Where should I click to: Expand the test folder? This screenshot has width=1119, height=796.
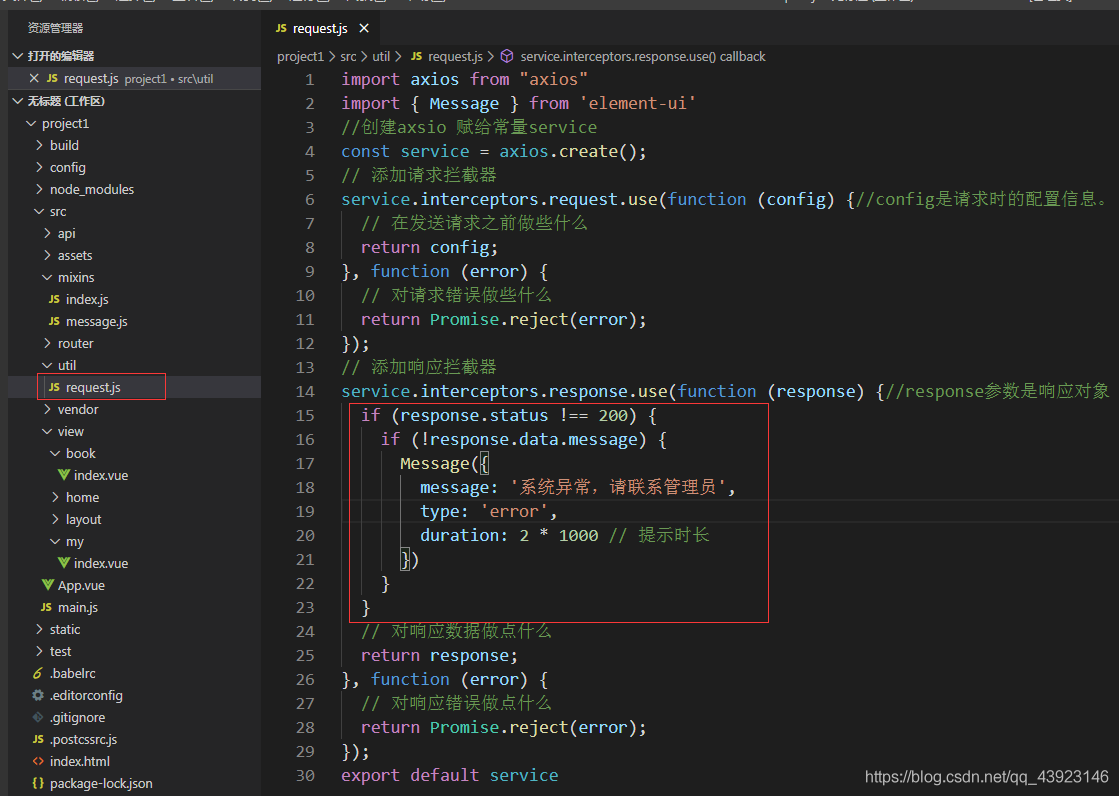[x=39, y=651]
